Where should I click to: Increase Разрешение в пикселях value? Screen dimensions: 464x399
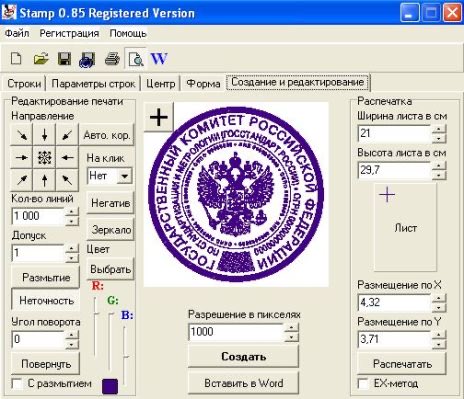(x=291, y=327)
